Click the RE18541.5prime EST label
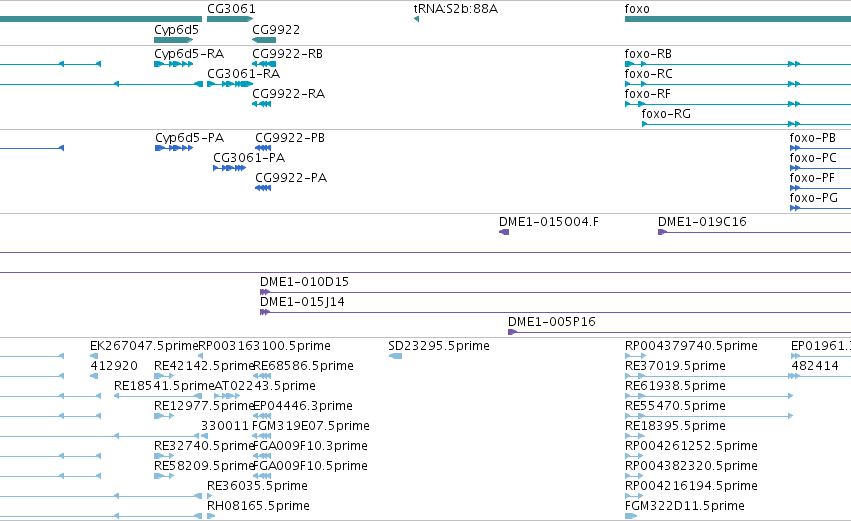 click(x=164, y=386)
